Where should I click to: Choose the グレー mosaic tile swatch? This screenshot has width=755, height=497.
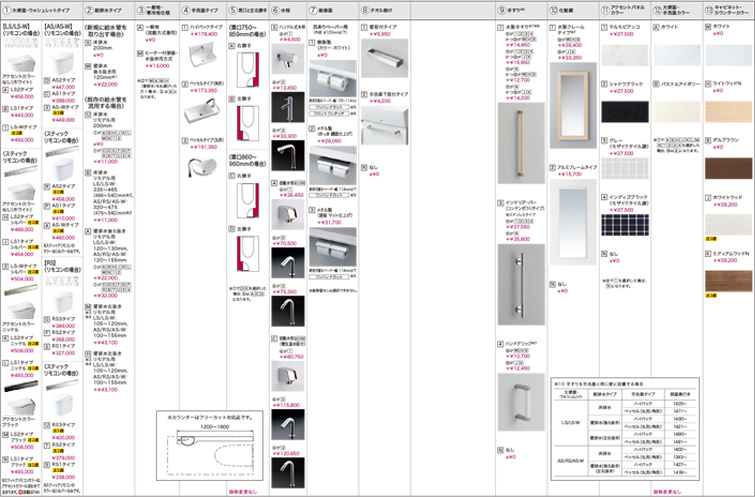pos(625,169)
